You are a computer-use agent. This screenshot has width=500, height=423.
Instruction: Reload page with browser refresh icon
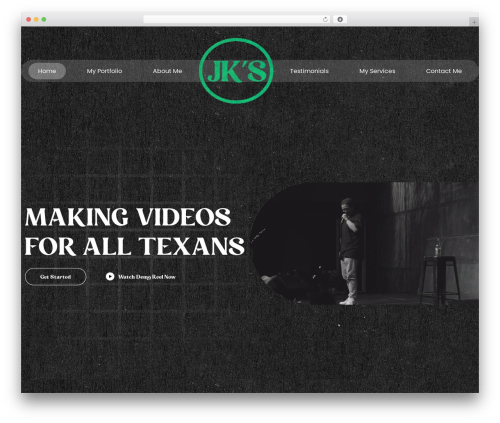tap(325, 19)
